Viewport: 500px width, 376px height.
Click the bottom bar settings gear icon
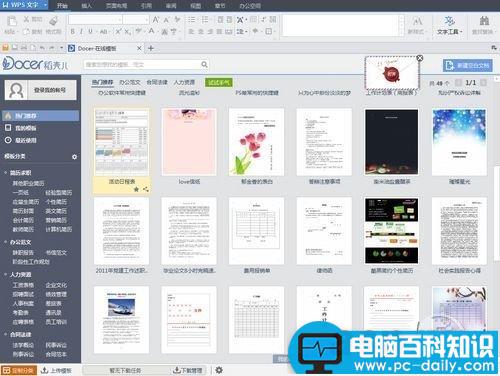click(x=219, y=370)
